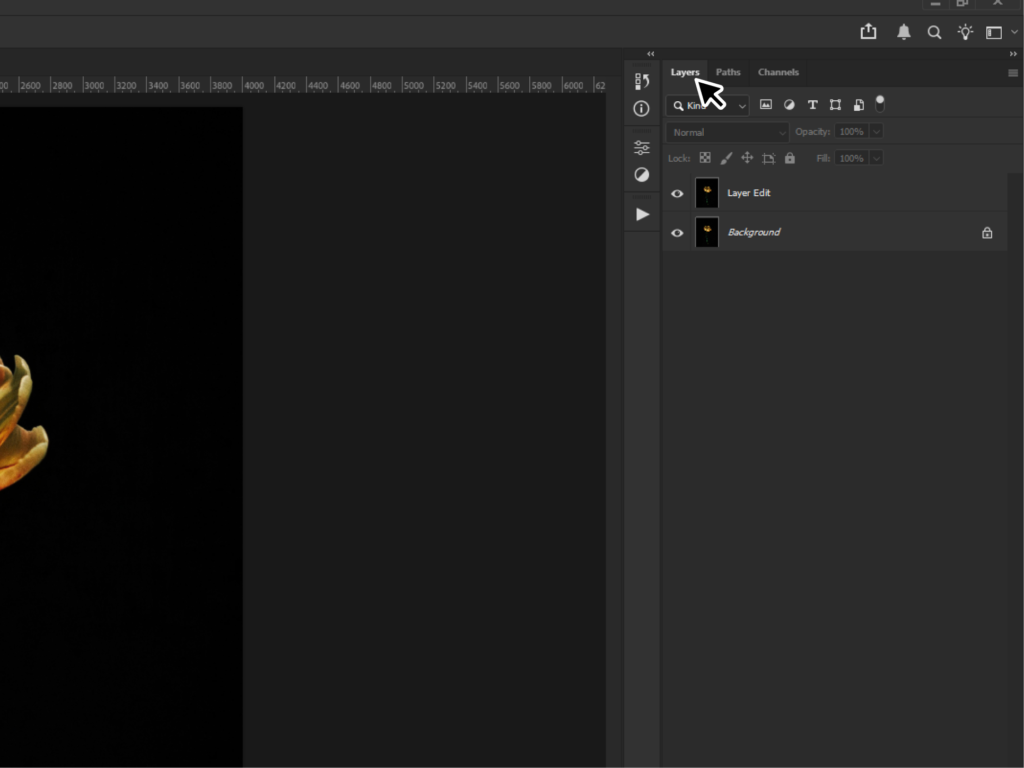Switch to the Channels tab
Screen dimensions: 1024x768
(778, 72)
